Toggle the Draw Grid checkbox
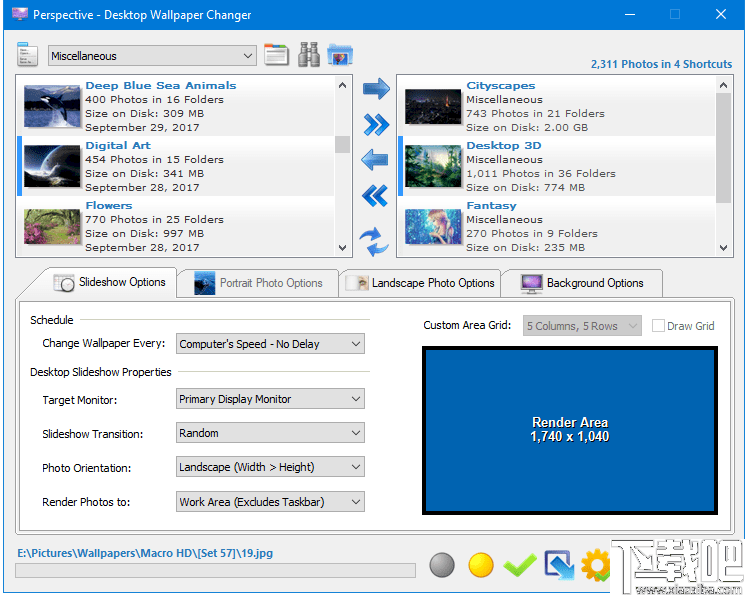The height and width of the screenshot is (595, 746). point(658,326)
